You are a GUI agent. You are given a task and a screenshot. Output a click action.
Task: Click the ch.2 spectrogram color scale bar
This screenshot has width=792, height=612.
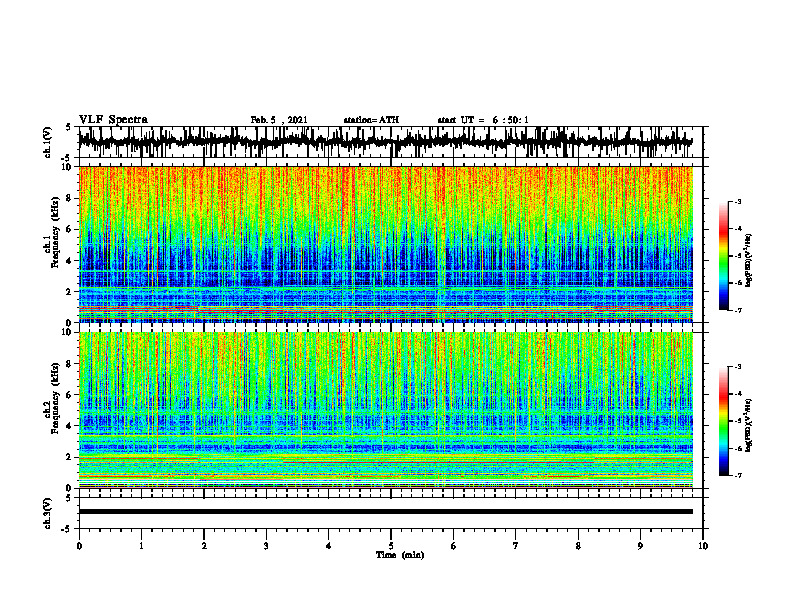[x=724, y=421]
